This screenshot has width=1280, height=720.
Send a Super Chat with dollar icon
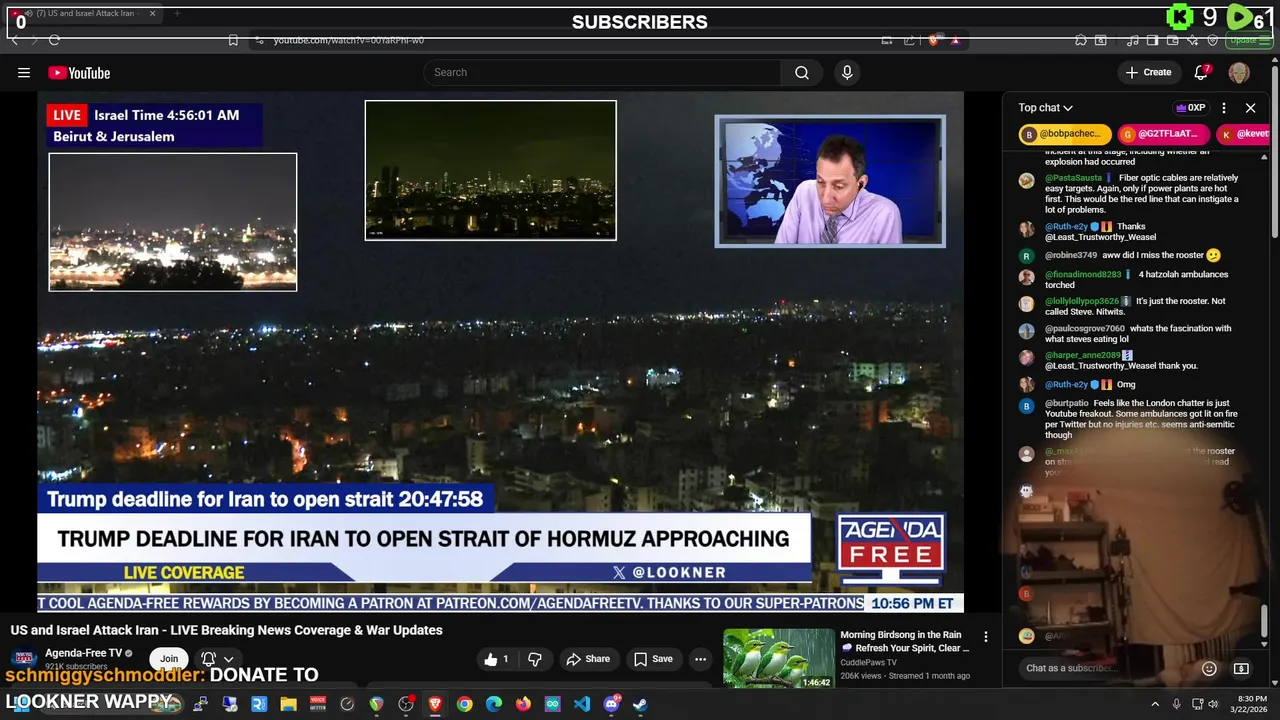point(1241,668)
